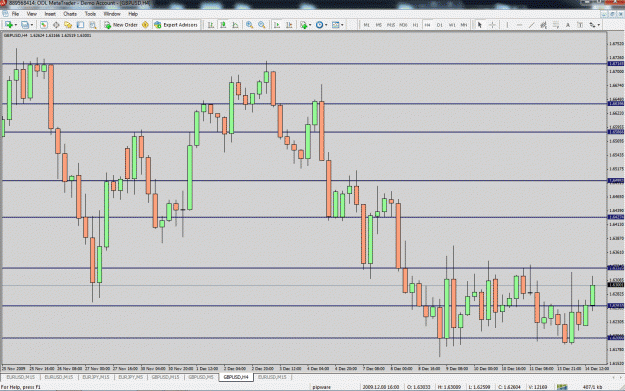Expand the New Chart dropdown arrow
Image resolution: width=625 pixels, height=391 pixels.
tap(16, 25)
